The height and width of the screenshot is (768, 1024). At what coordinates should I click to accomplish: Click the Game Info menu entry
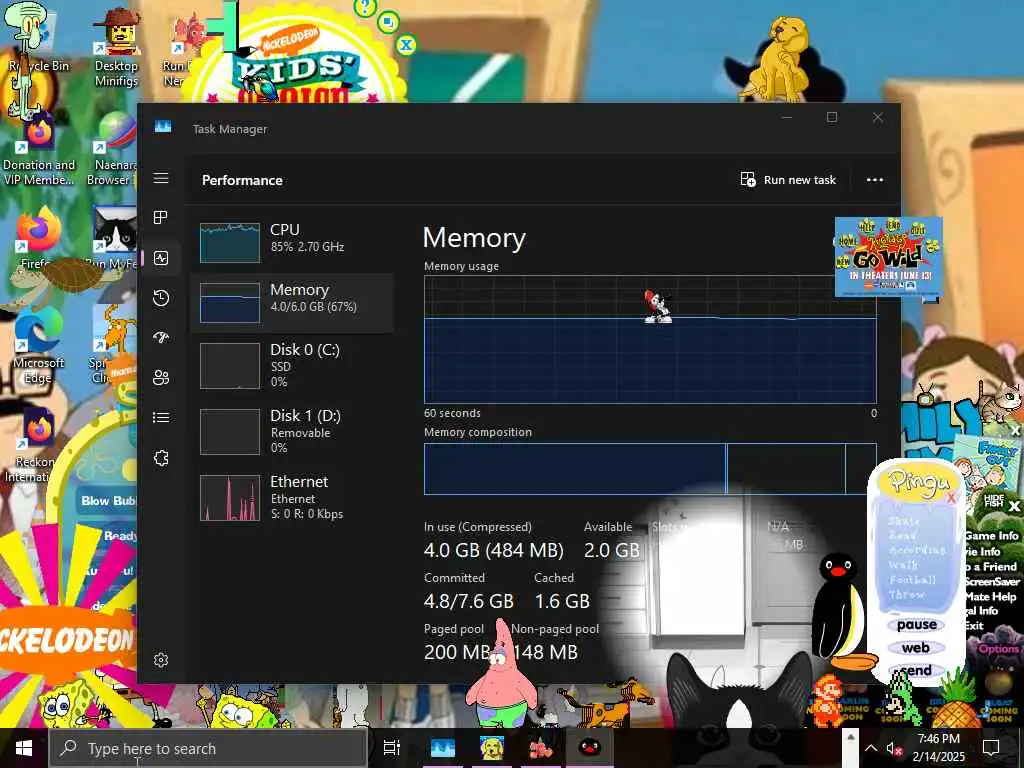pyautogui.click(x=991, y=536)
